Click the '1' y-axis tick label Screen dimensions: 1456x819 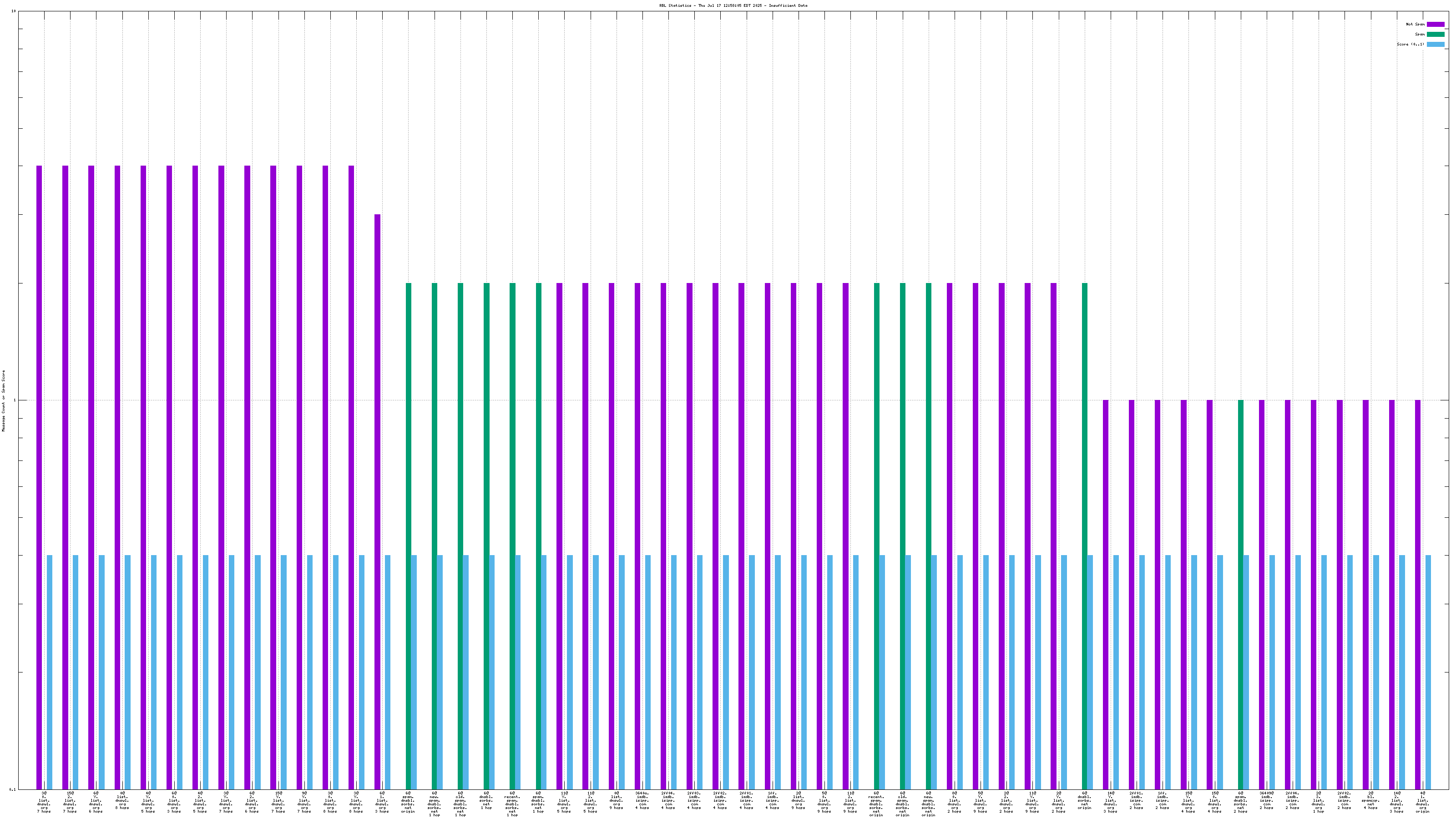click(15, 400)
